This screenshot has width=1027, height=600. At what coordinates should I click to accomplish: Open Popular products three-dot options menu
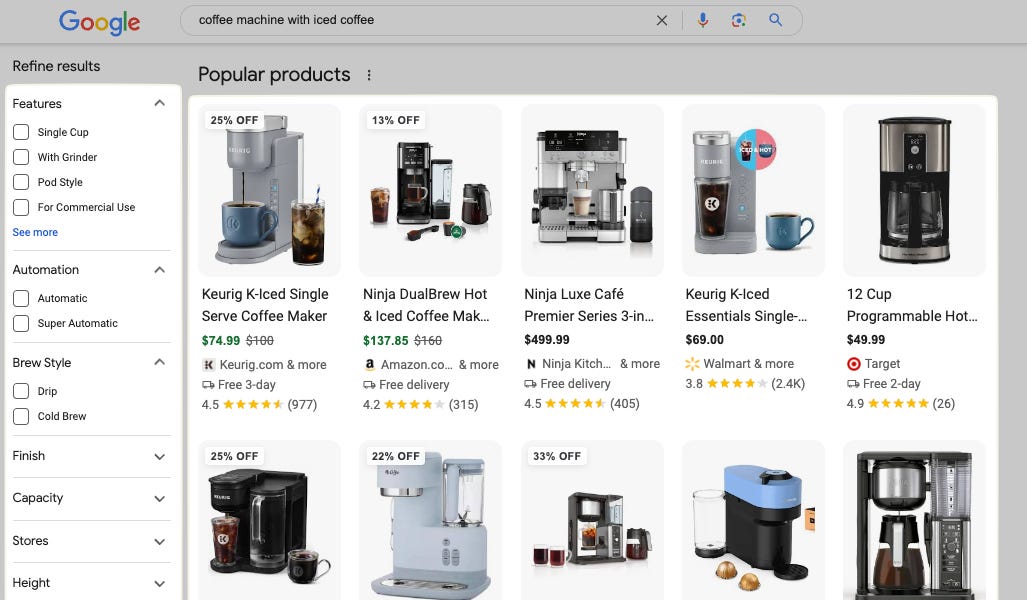coord(369,75)
